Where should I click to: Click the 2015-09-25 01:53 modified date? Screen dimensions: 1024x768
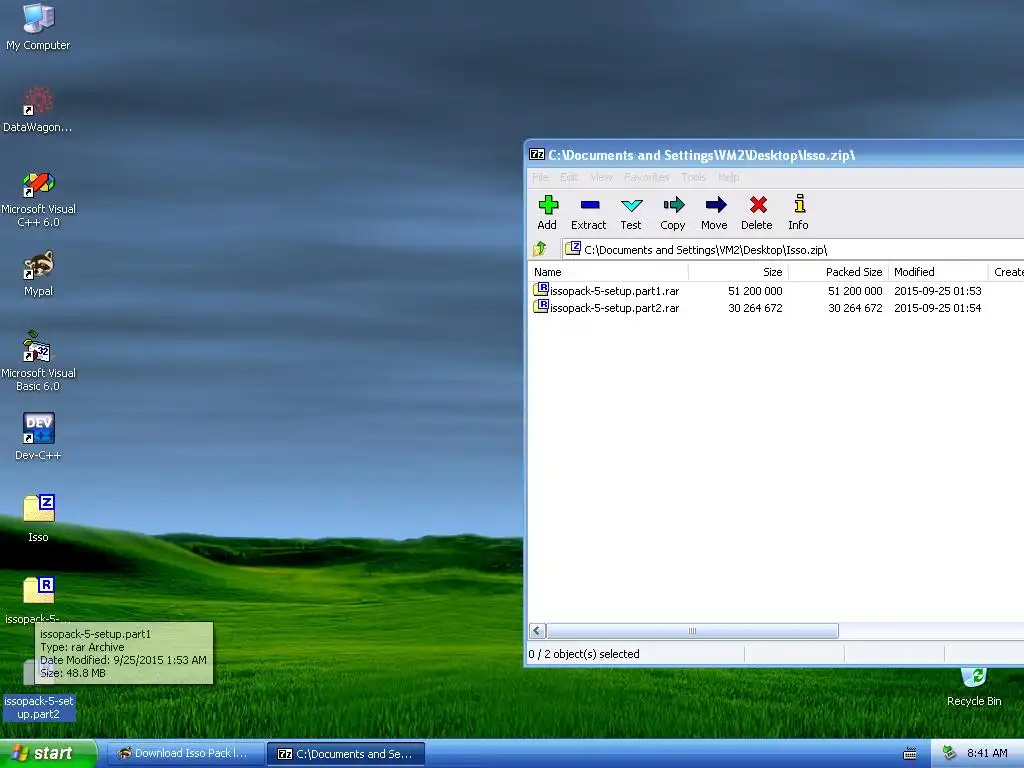[x=938, y=291]
